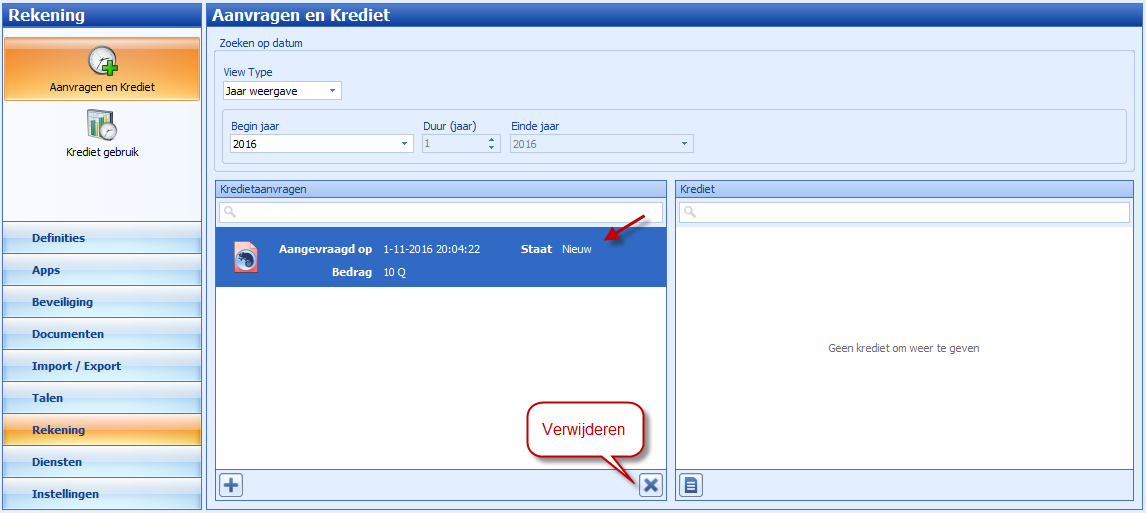Image resolution: width=1146 pixels, height=513 pixels.
Task: Click the 'Nieuw' state value
Action: (x=577, y=249)
